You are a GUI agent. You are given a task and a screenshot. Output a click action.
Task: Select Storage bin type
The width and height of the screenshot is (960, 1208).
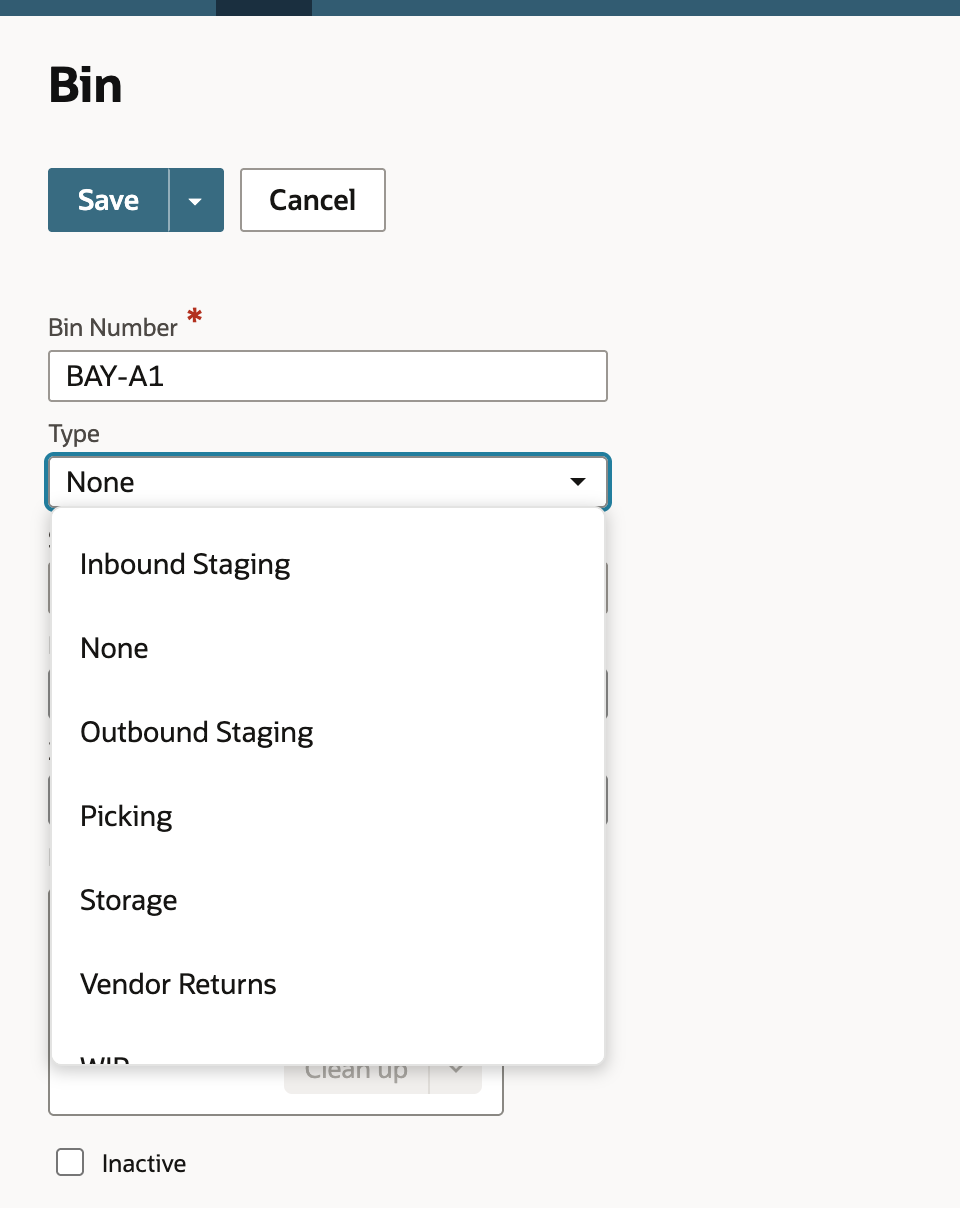(328, 900)
